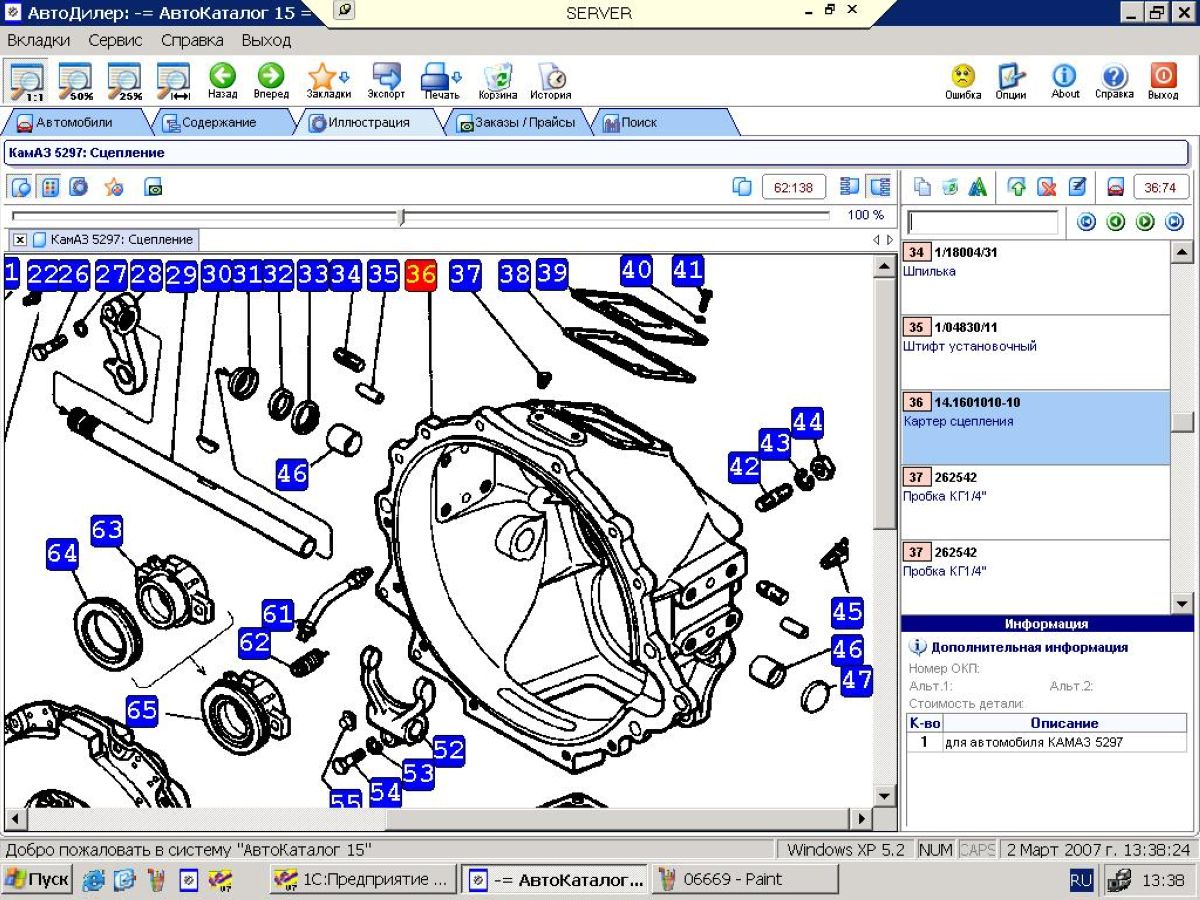The height and width of the screenshot is (900, 1200).
Task: Go to next part record
Action: (1146, 222)
